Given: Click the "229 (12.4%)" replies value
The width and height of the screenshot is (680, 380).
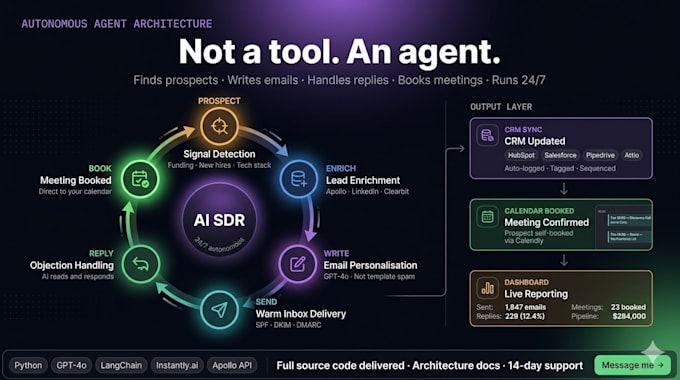Looking at the screenshot, I should click(x=525, y=316).
